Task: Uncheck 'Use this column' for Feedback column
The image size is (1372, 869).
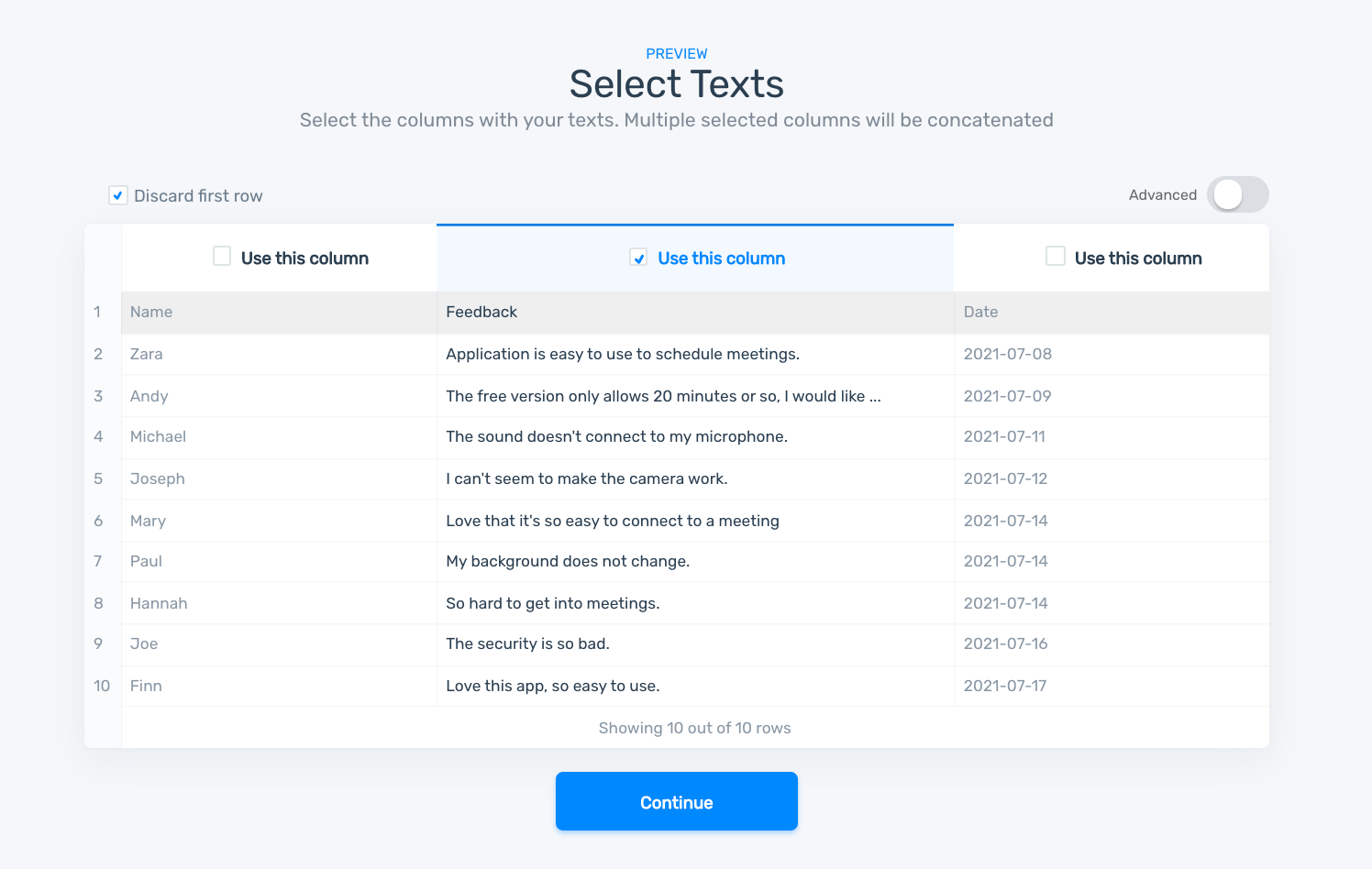Action: coord(639,258)
